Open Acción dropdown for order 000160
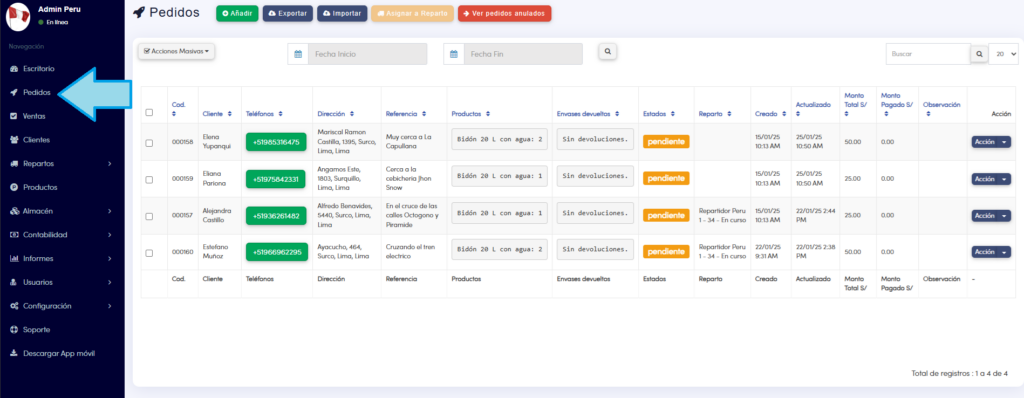 [x=991, y=252]
